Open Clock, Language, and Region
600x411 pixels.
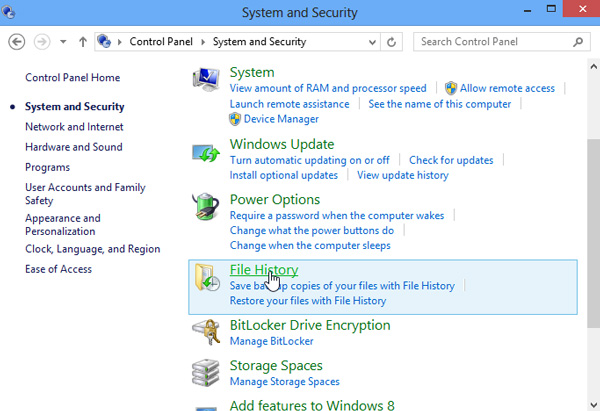pyautogui.click(x=93, y=249)
